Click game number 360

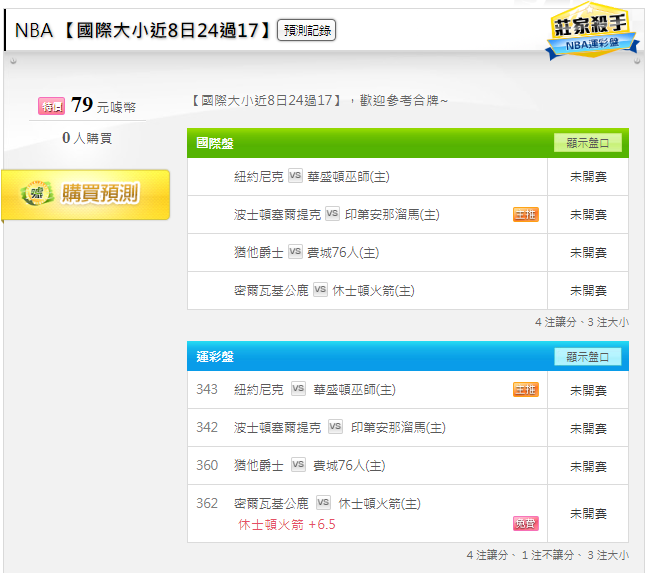(x=207, y=465)
